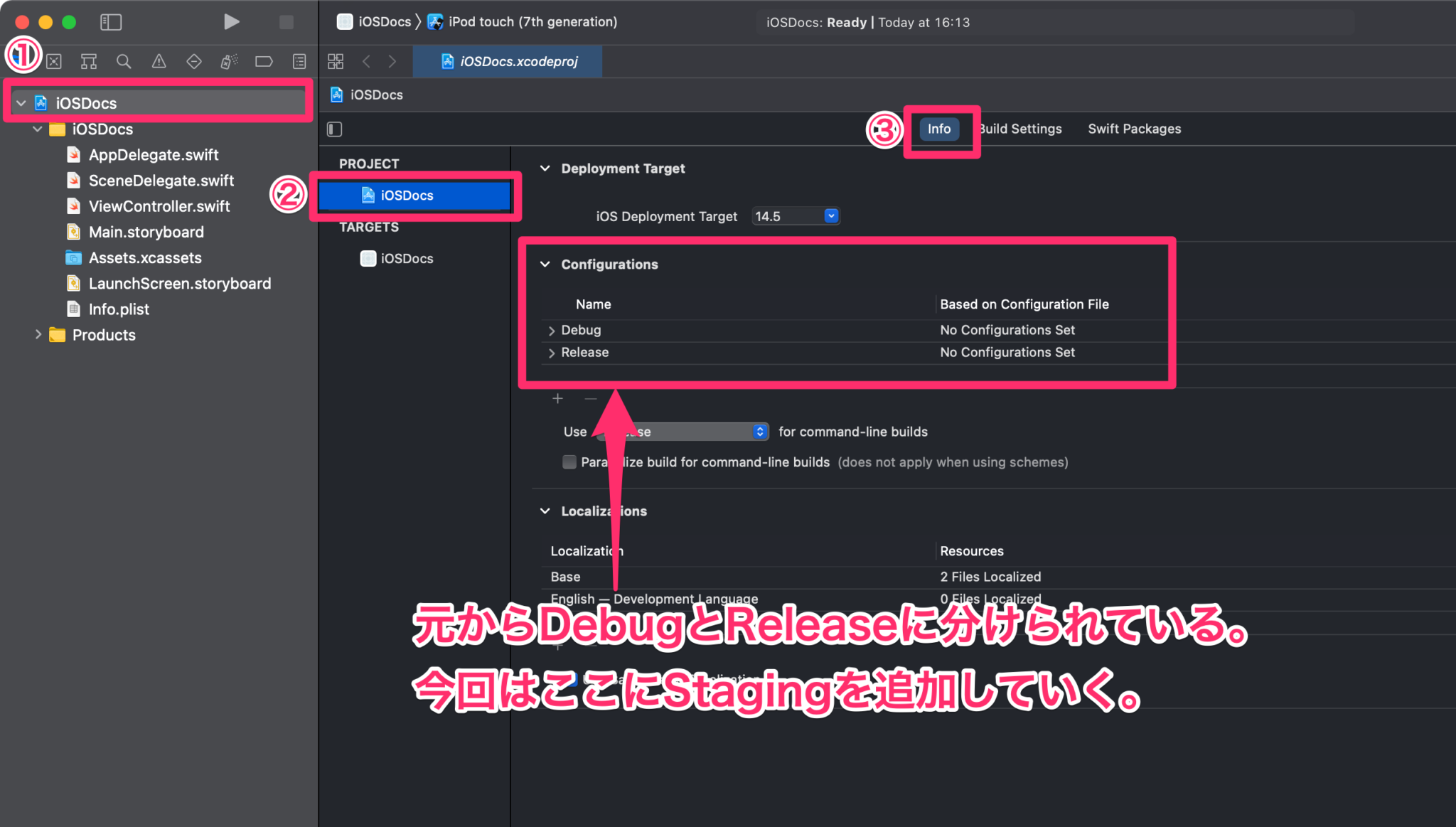
Task: Add a configuration with the plus button
Action: click(x=557, y=398)
